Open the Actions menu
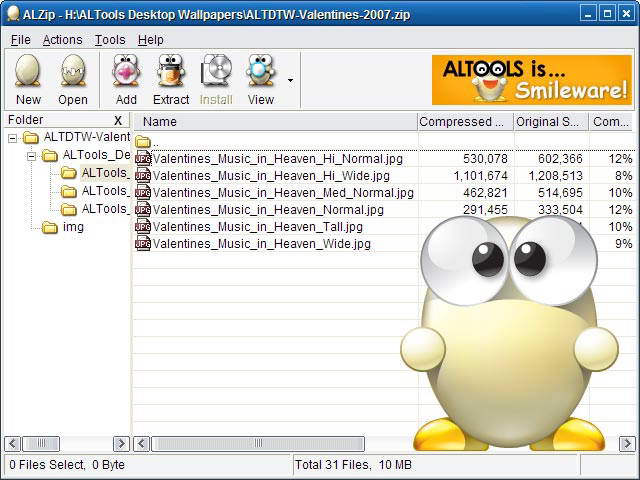Screen dimensions: 640x480 pyautogui.click(x=62, y=40)
